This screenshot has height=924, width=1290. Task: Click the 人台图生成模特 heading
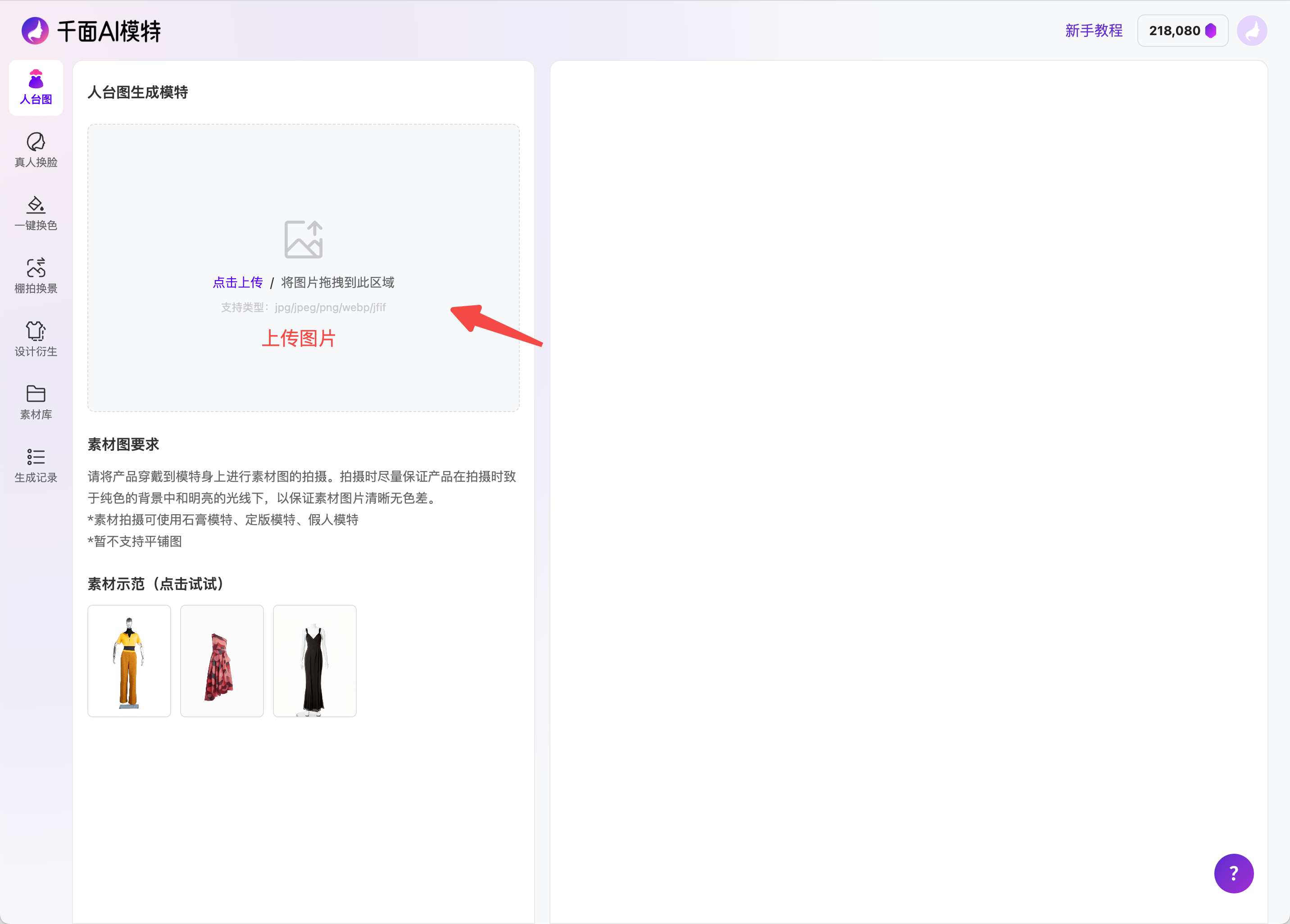pyautogui.click(x=138, y=92)
